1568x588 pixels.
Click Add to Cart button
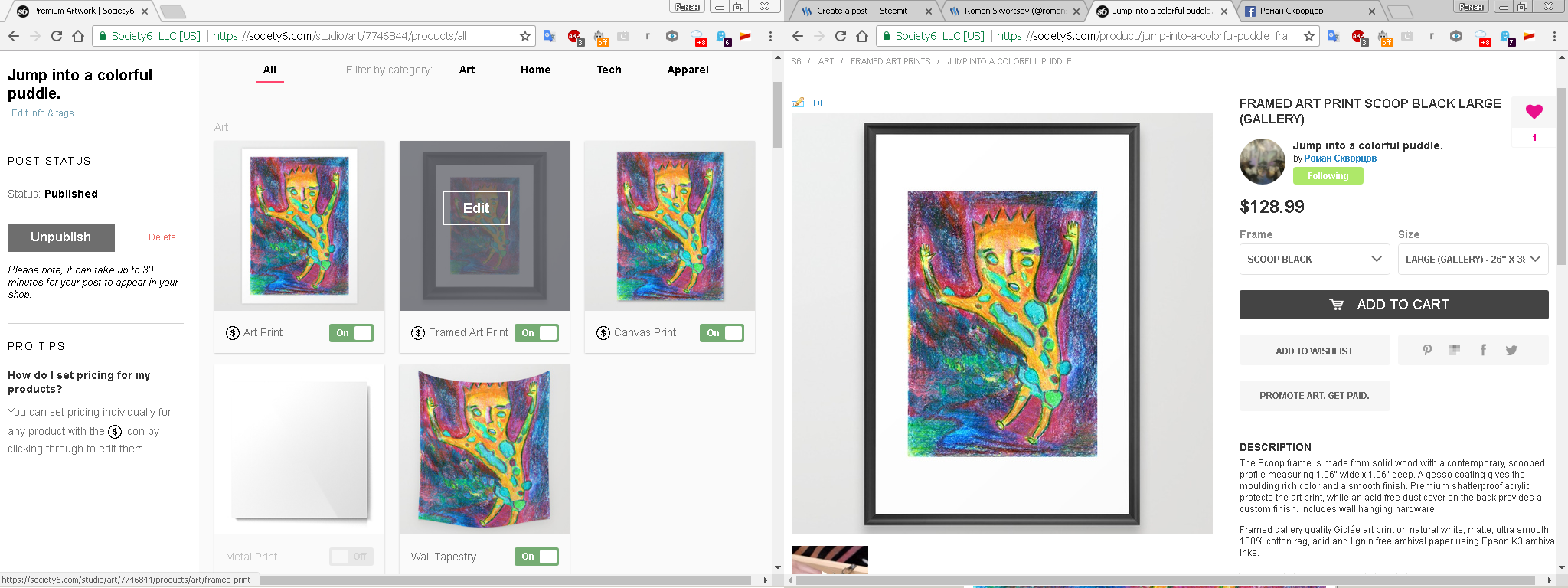click(x=1394, y=305)
